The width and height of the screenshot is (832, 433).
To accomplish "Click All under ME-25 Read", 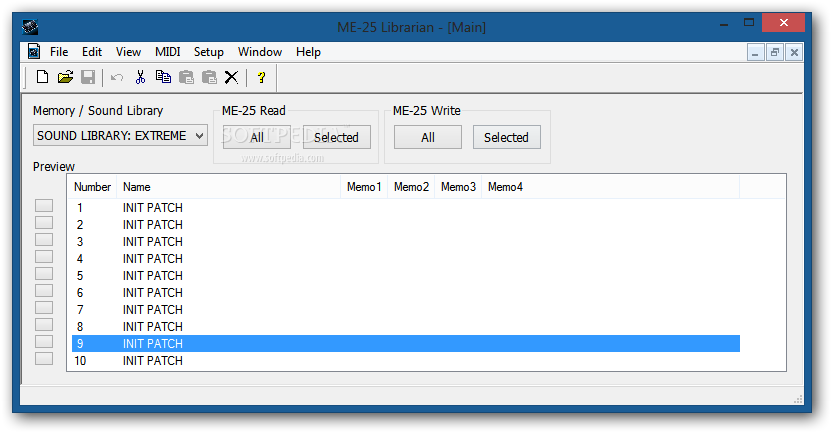I will [257, 137].
